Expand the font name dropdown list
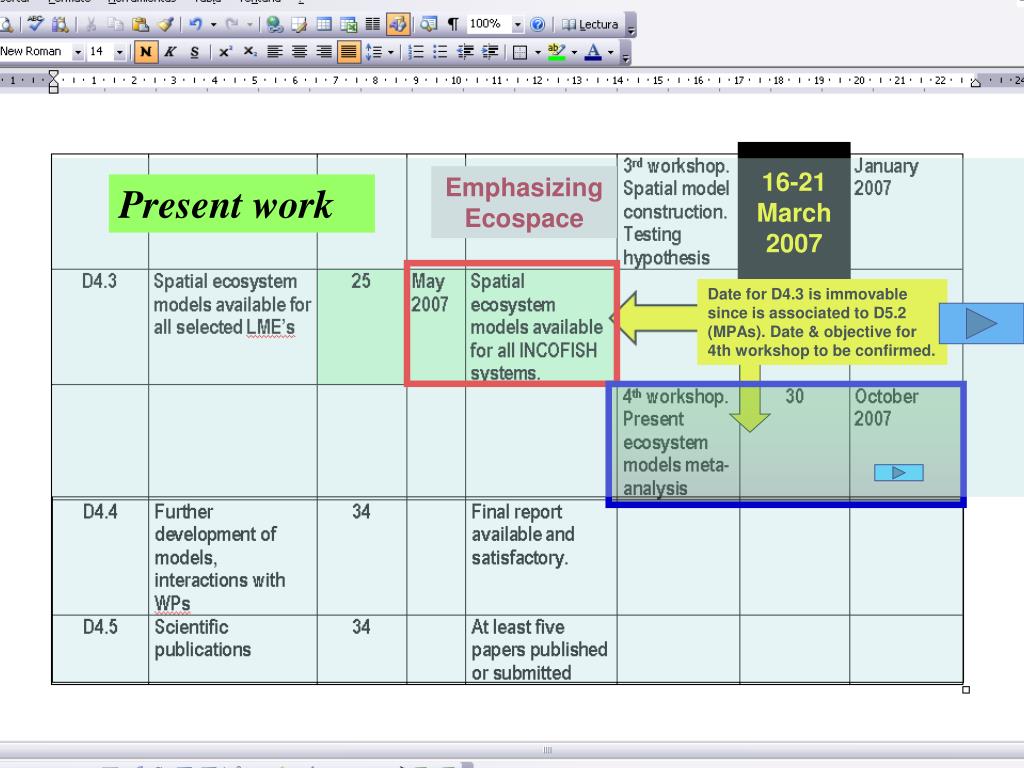Screen dimensions: 1024x768 (78, 52)
